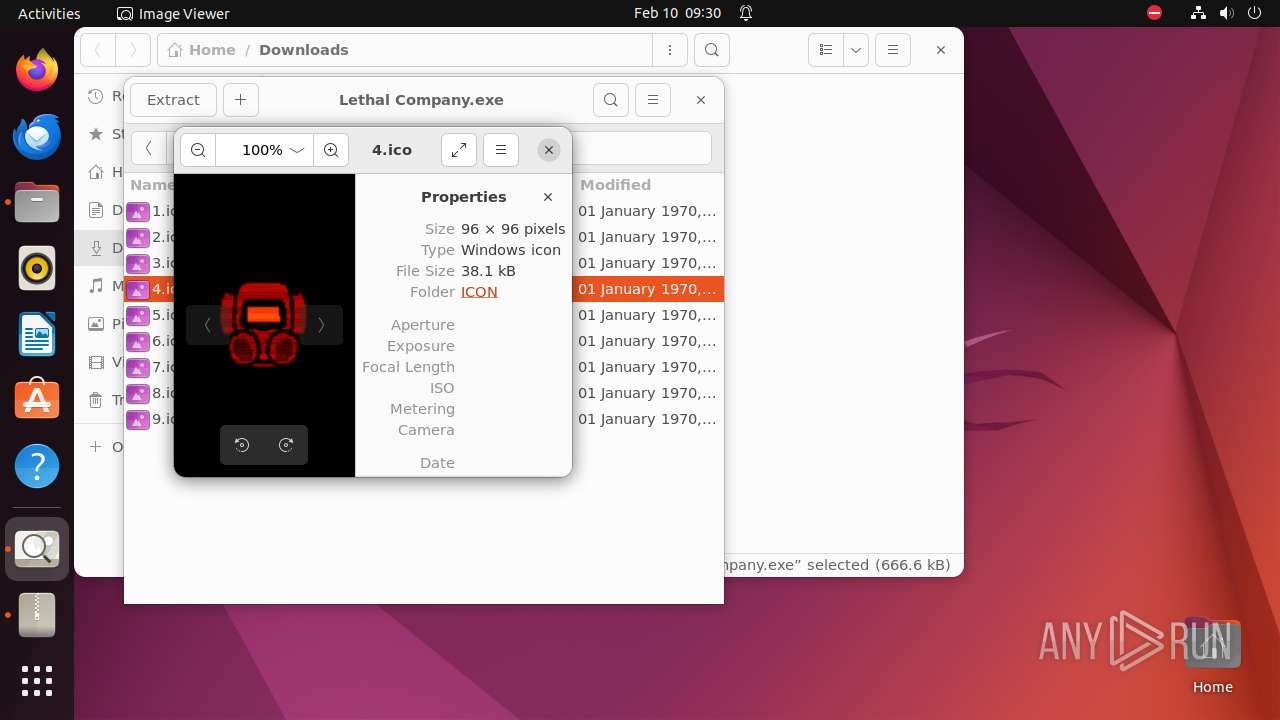This screenshot has height=720, width=1280.
Task: Click Downloads in Files path bar
Action: click(304, 50)
